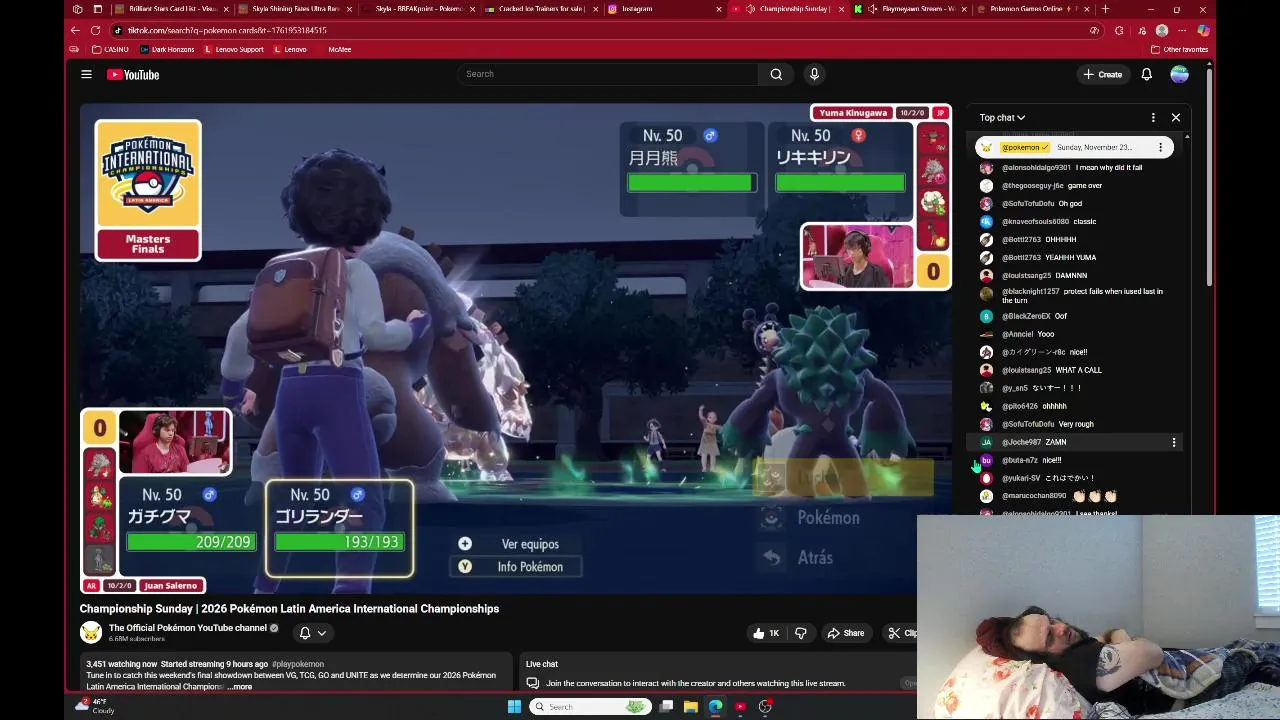Screen dimensions: 1280x720
Task: Open Task View on taskbar
Action: [x=666, y=707]
